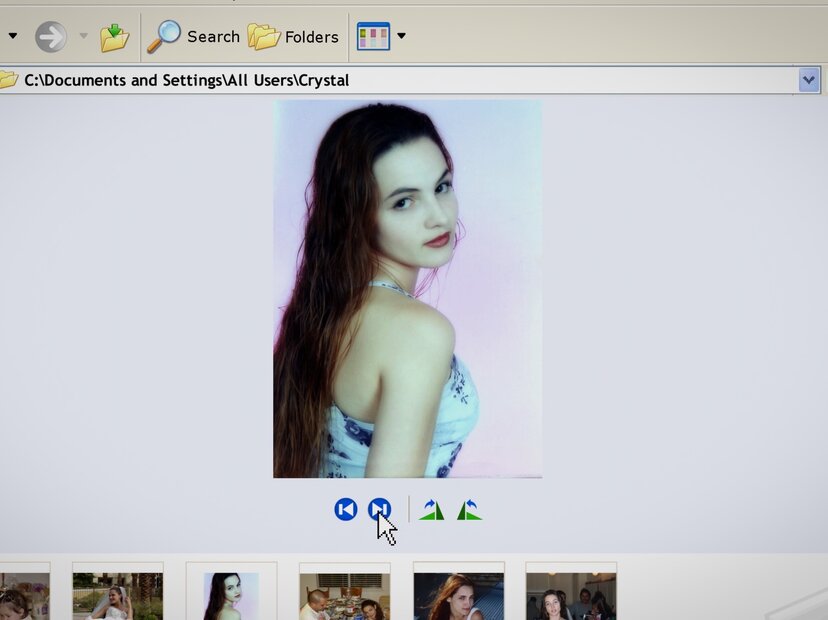Go up one folder level

coord(115,37)
